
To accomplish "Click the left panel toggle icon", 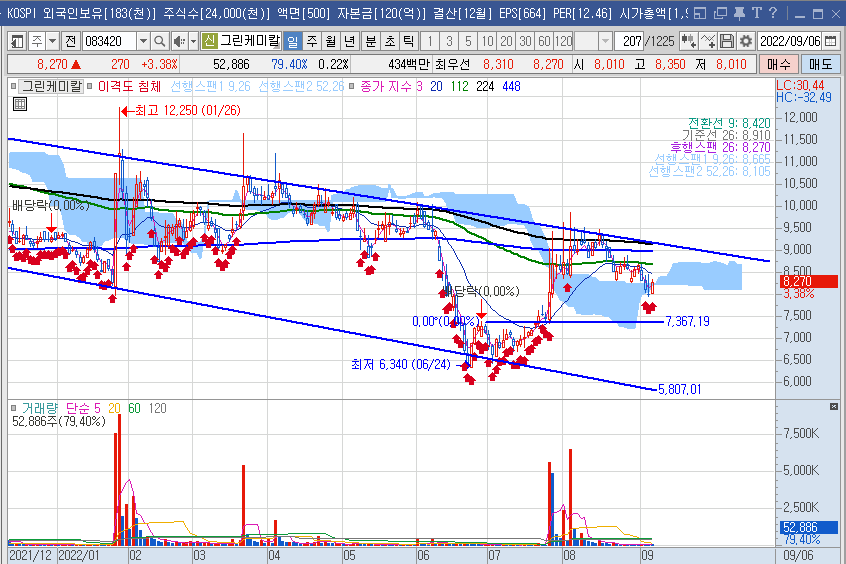I will click(17, 41).
